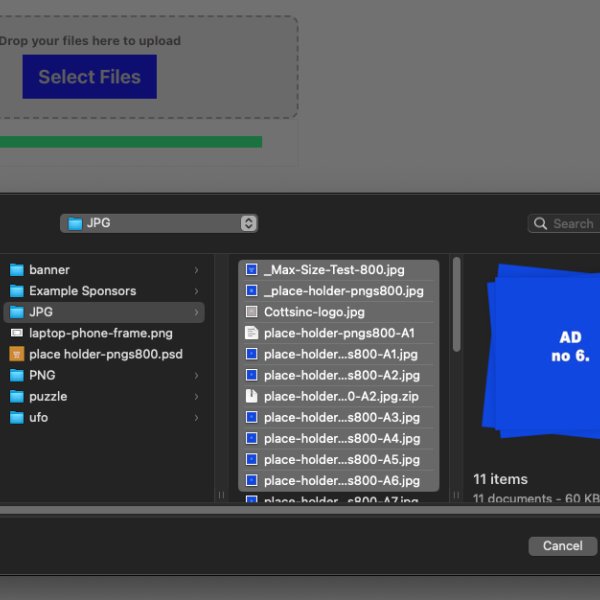
Task: Click the search magnifier icon
Action: coord(541,224)
